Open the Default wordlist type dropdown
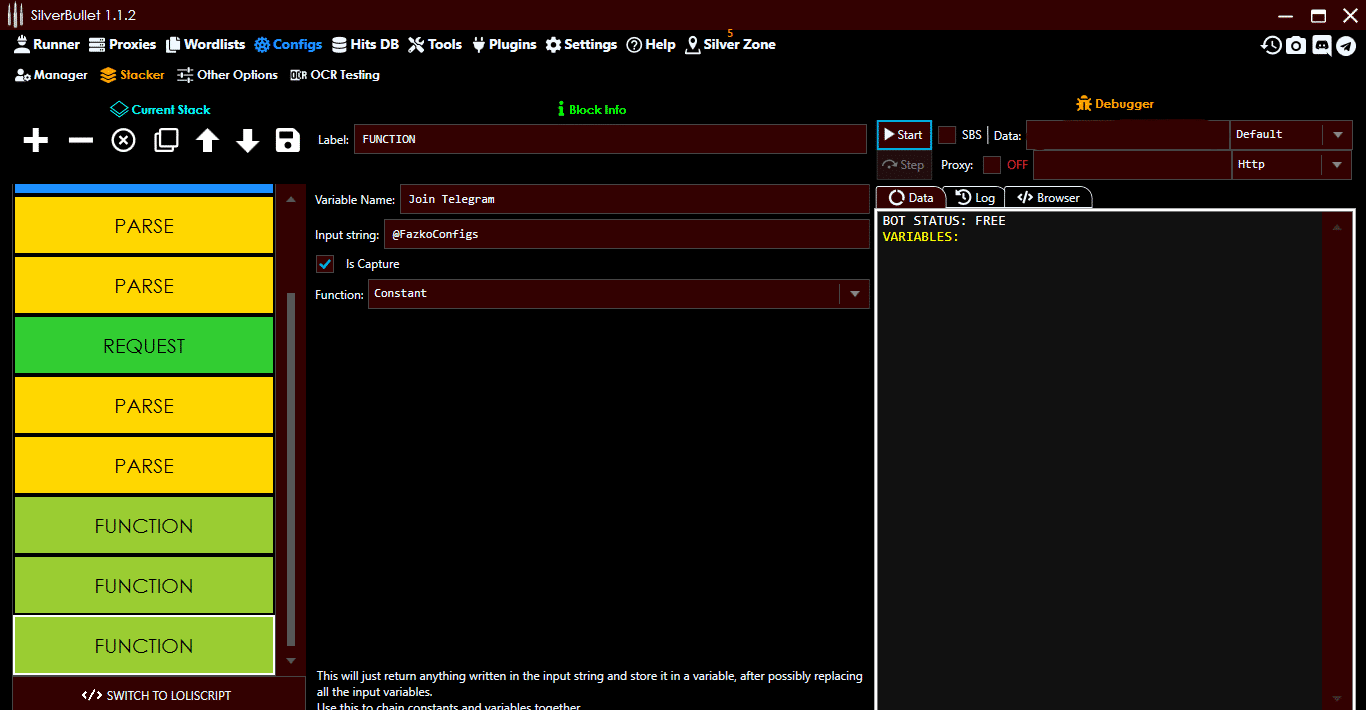Image resolution: width=1366 pixels, height=710 pixels. (1338, 134)
